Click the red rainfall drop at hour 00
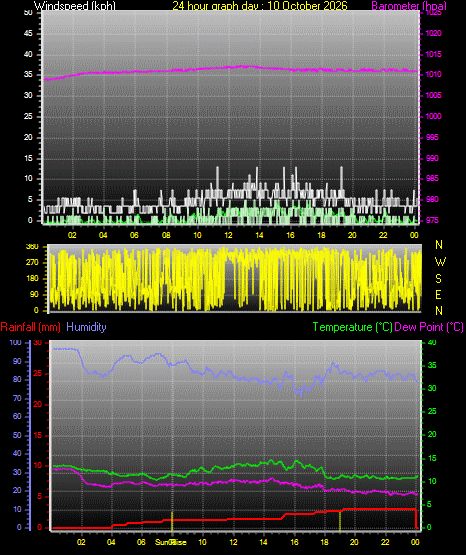 [416, 519]
